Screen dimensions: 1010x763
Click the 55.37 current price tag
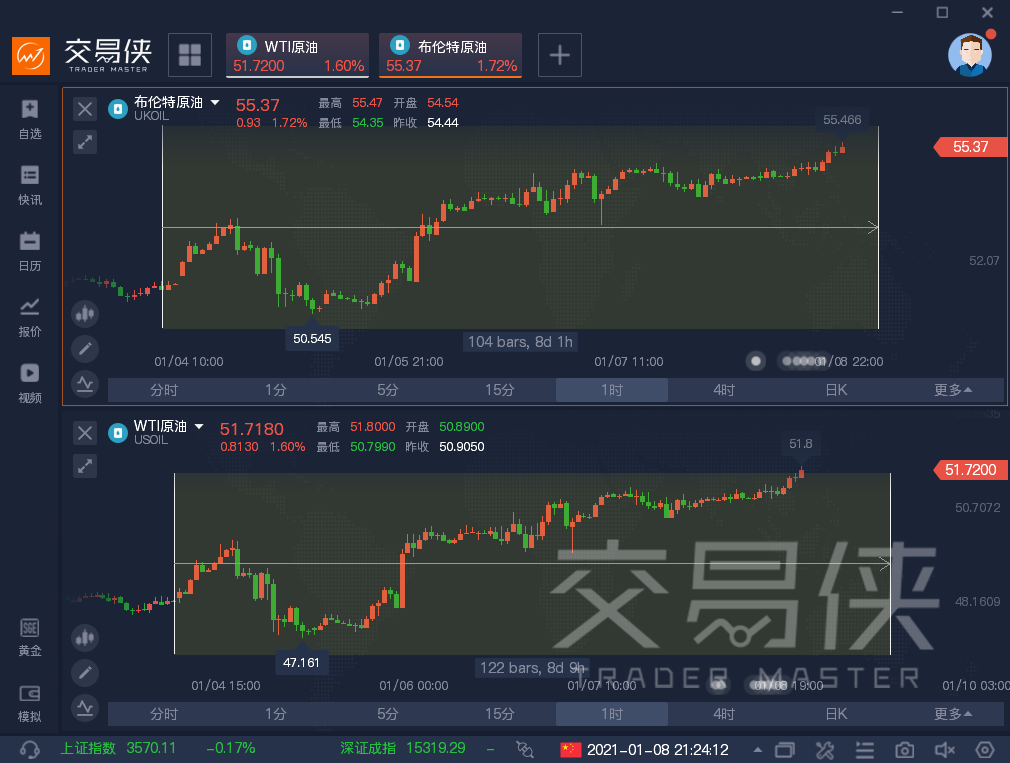coord(970,147)
